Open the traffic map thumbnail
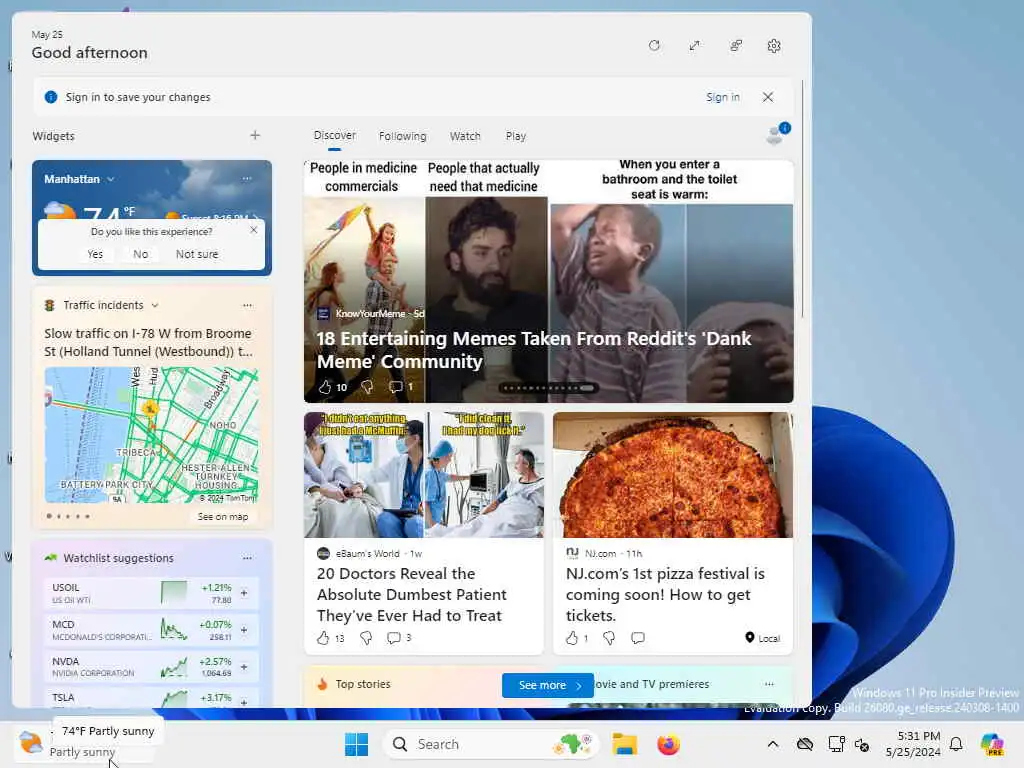Screen dimensions: 1024x768 point(152,435)
